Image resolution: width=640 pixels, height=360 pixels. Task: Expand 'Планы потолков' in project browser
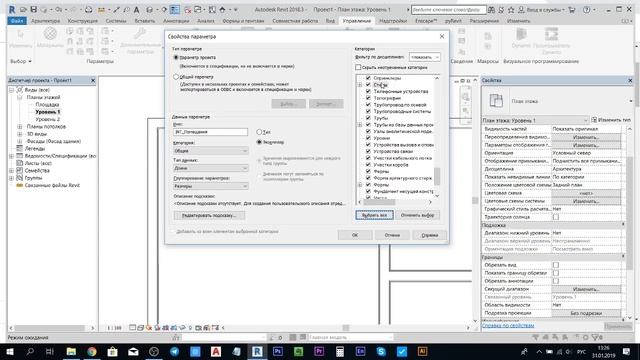pyautogui.click(x=20, y=127)
